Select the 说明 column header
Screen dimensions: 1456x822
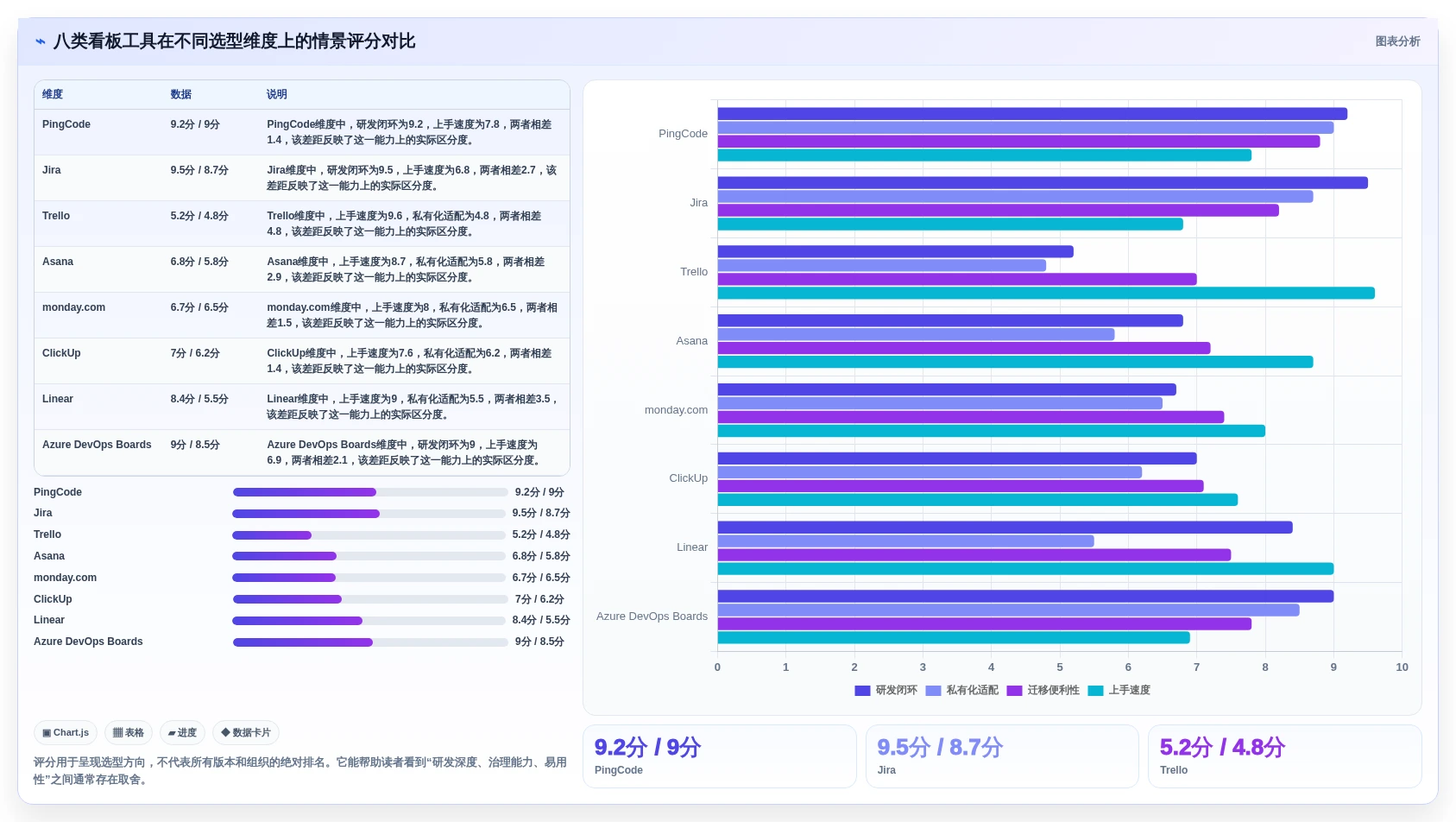[277, 94]
